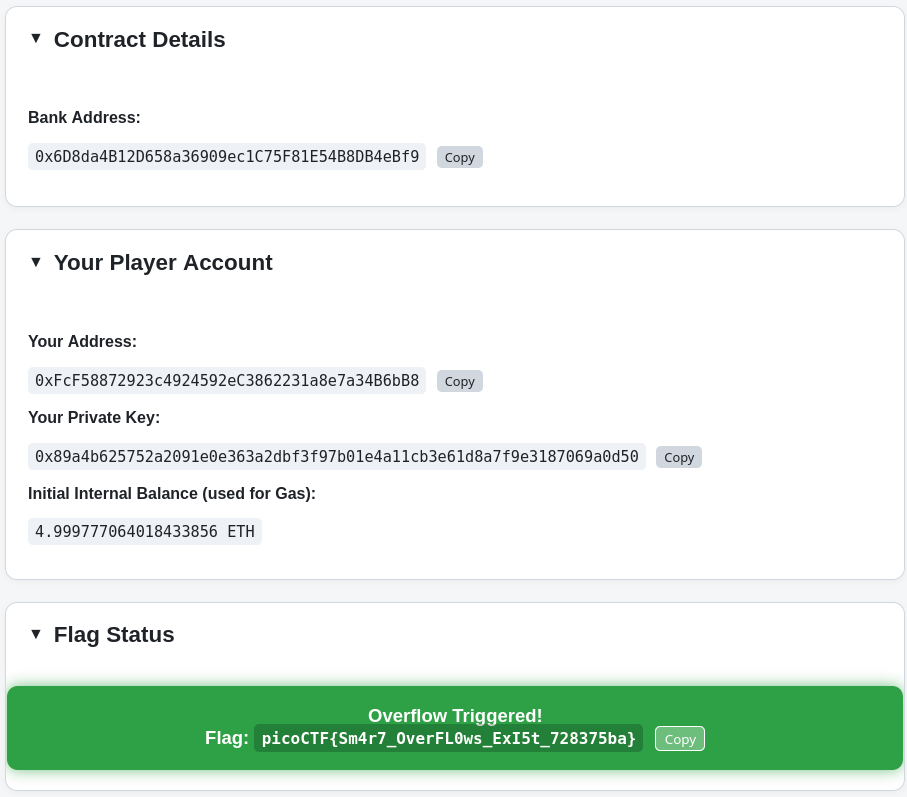
Task: Click the Overflow Triggered banner text
Action: [455, 715]
